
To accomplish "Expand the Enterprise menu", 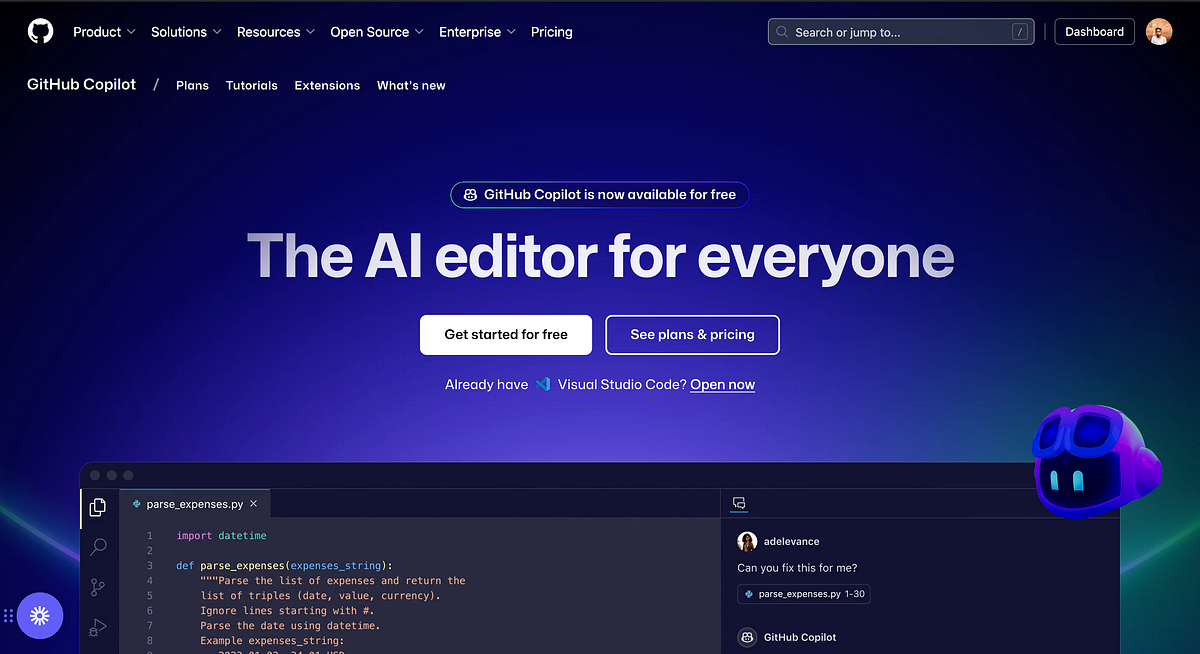I will (x=477, y=32).
